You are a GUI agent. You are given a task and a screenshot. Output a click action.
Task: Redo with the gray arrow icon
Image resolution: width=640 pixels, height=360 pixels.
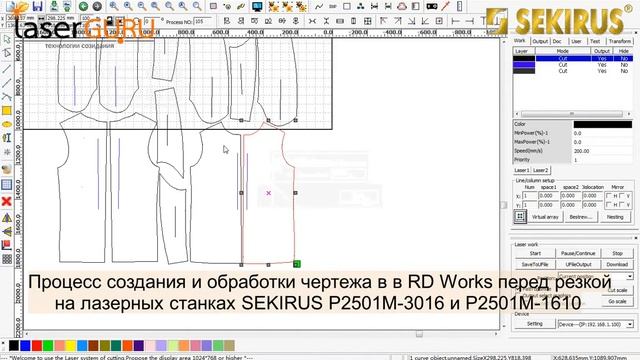(x=97, y=6)
